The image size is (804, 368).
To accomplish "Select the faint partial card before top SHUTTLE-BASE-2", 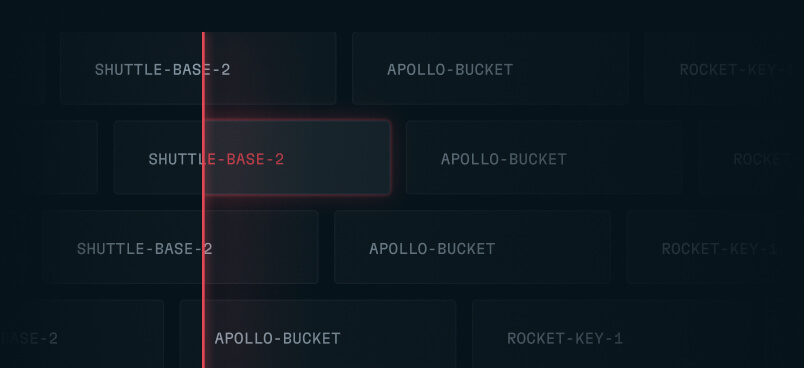I will [x=22, y=68].
